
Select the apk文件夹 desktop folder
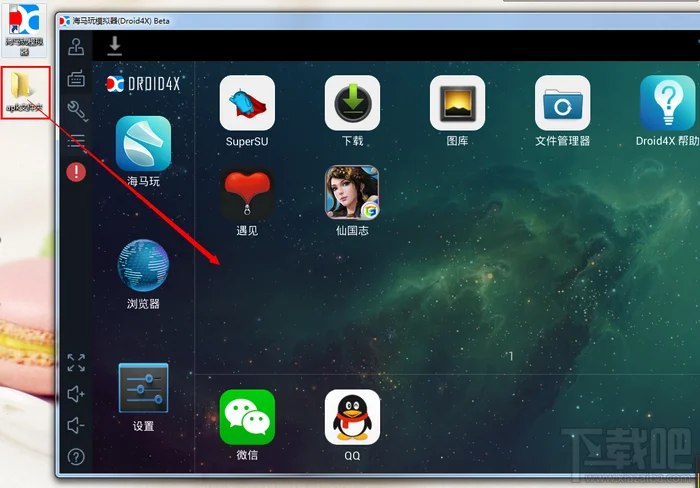pyautogui.click(x=25, y=92)
